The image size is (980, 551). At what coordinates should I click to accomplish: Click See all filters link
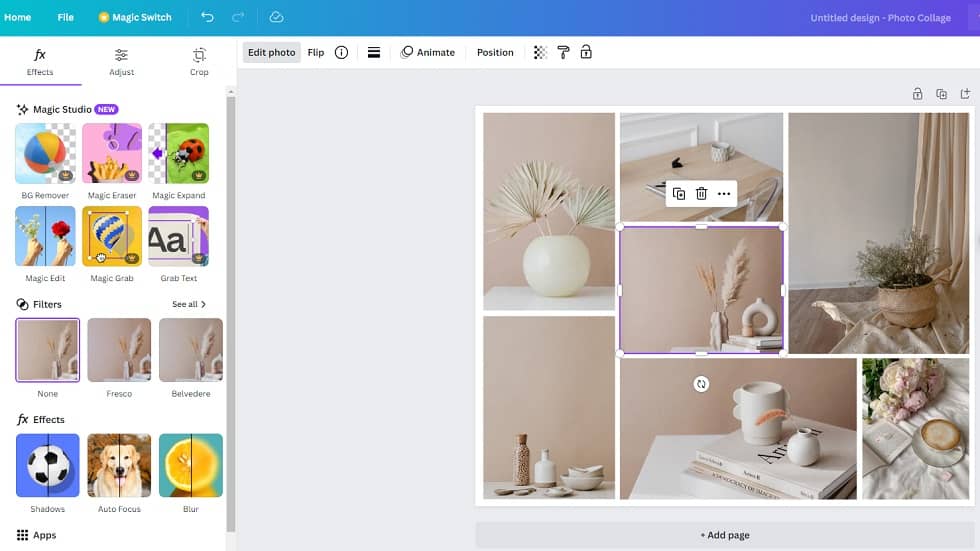[189, 304]
